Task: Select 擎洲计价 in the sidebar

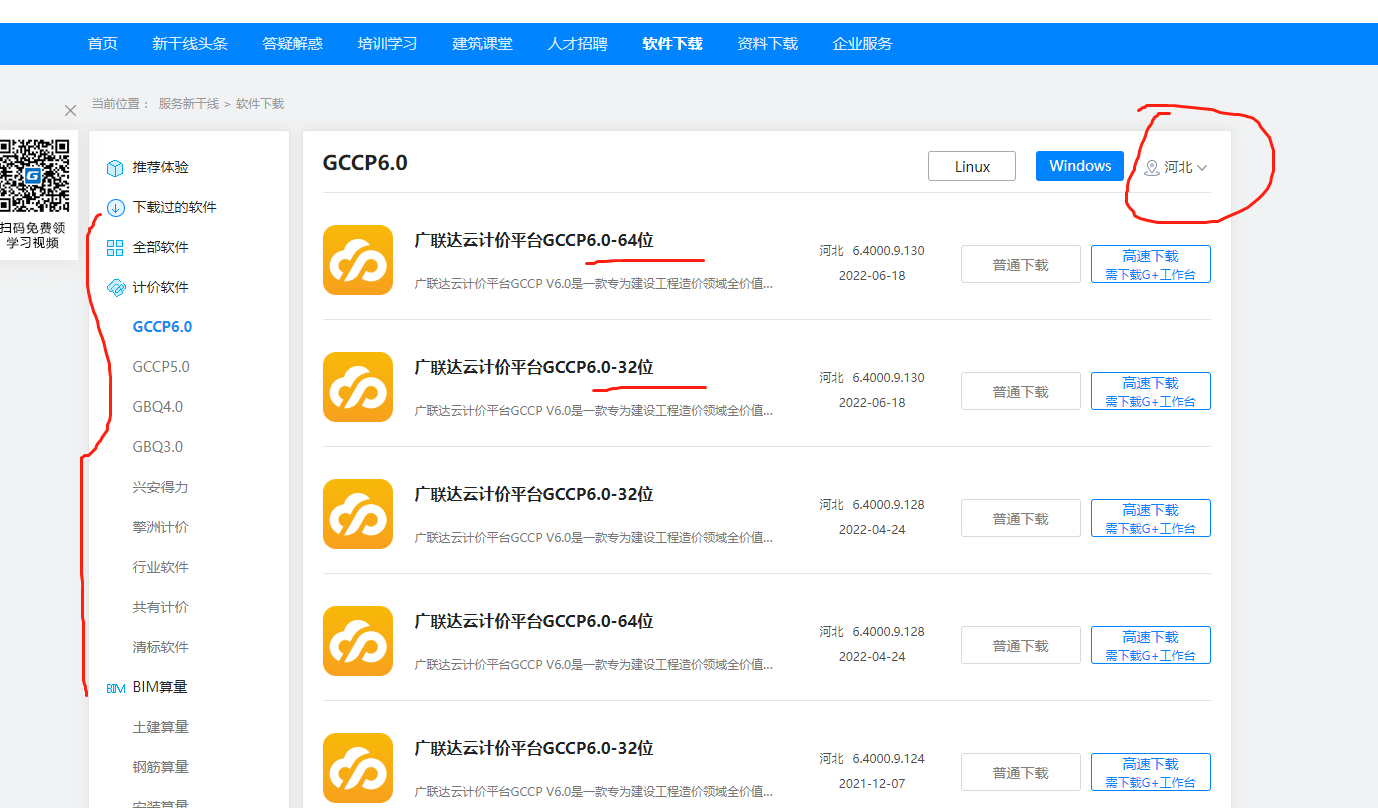Action: 160,527
